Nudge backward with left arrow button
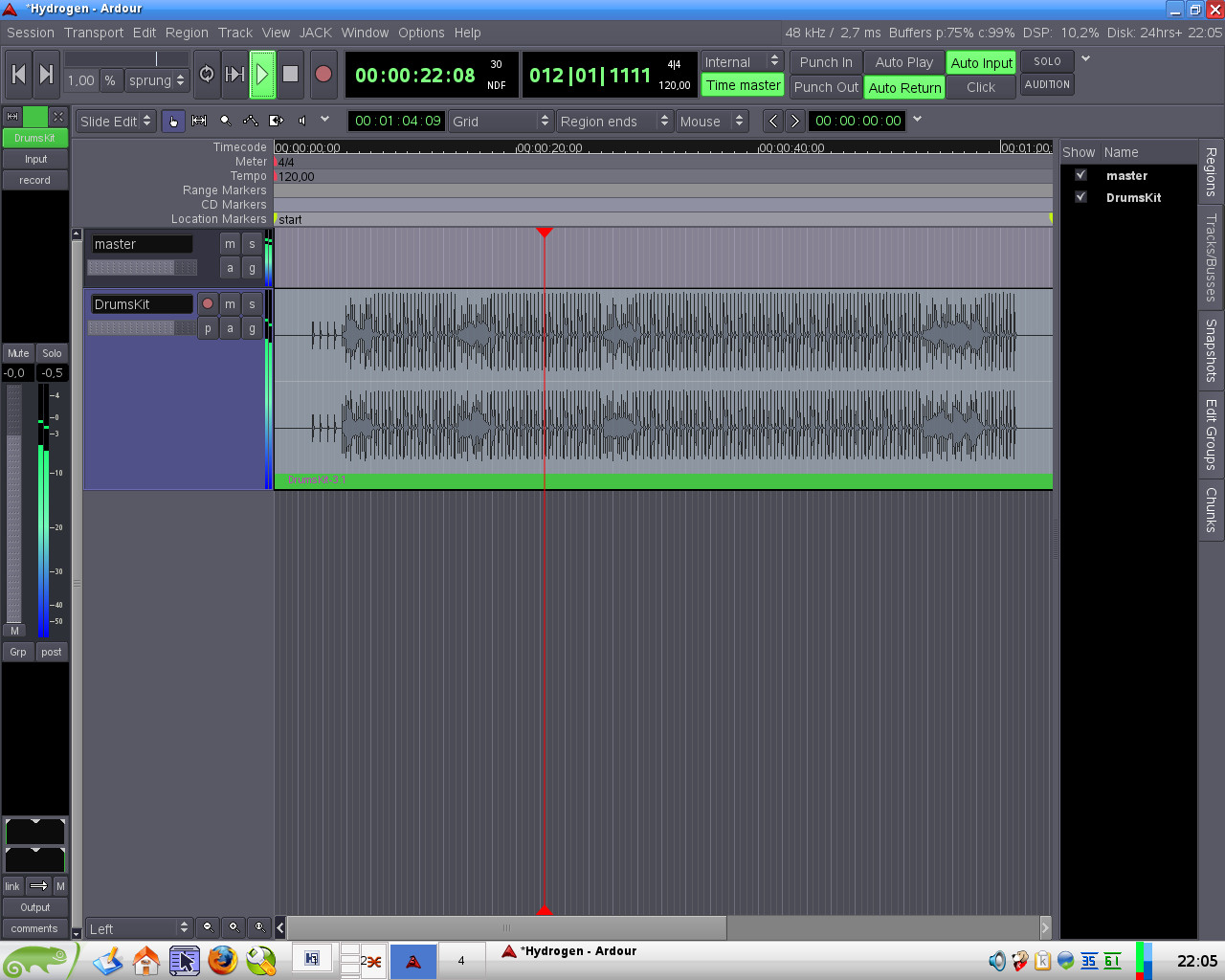Viewport: 1225px width, 980px height. 773,121
